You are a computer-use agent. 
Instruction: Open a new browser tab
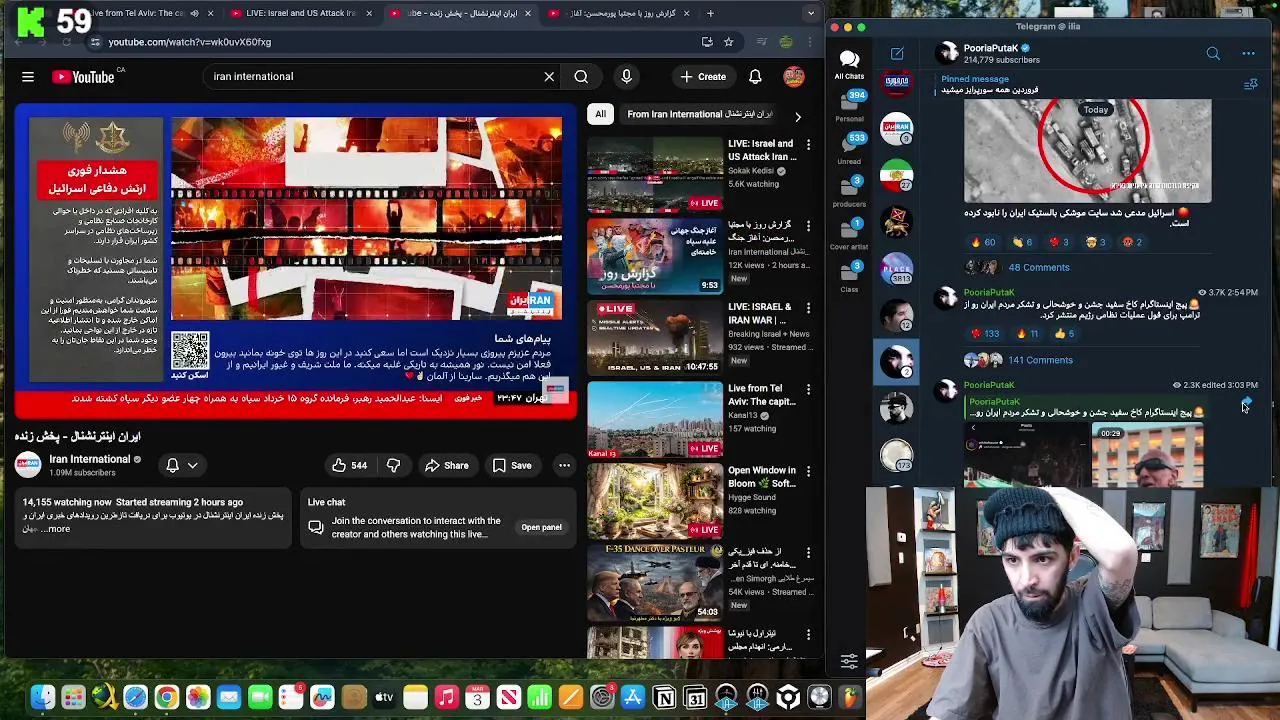710,13
